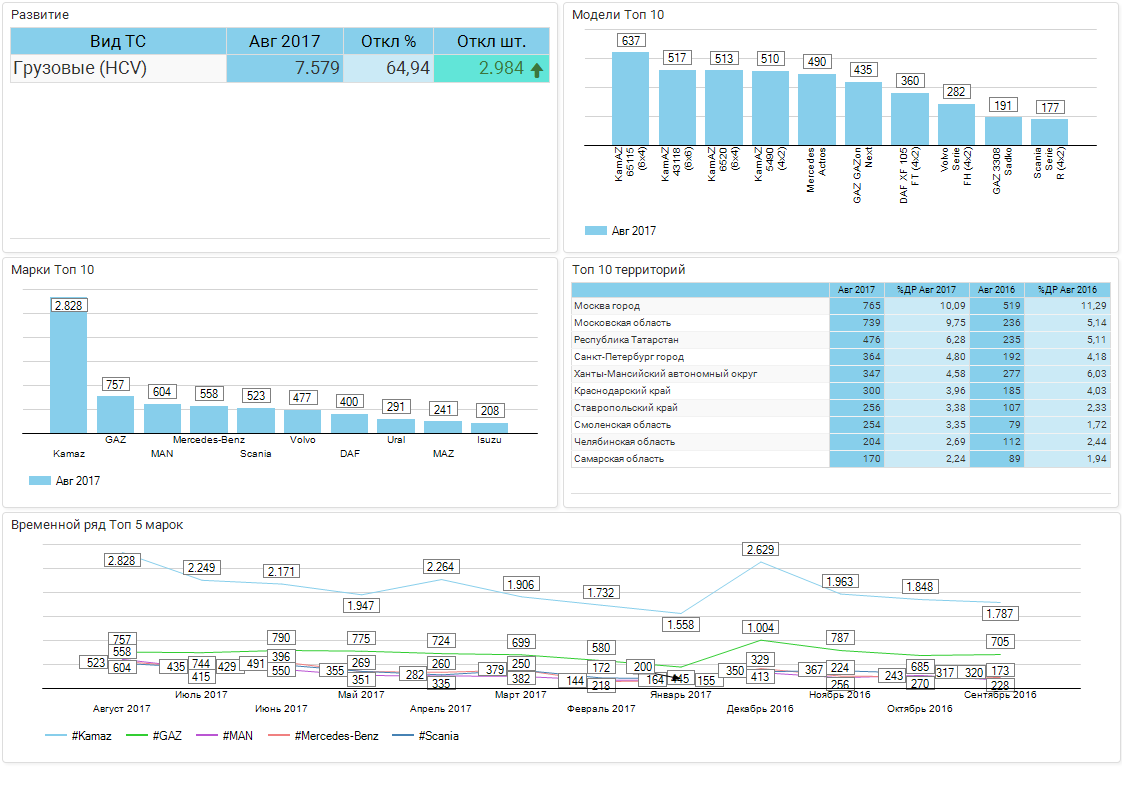The width and height of the screenshot is (1122, 793).
Task: Click the 1.558 data label for Январь 2017
Action: [x=680, y=625]
